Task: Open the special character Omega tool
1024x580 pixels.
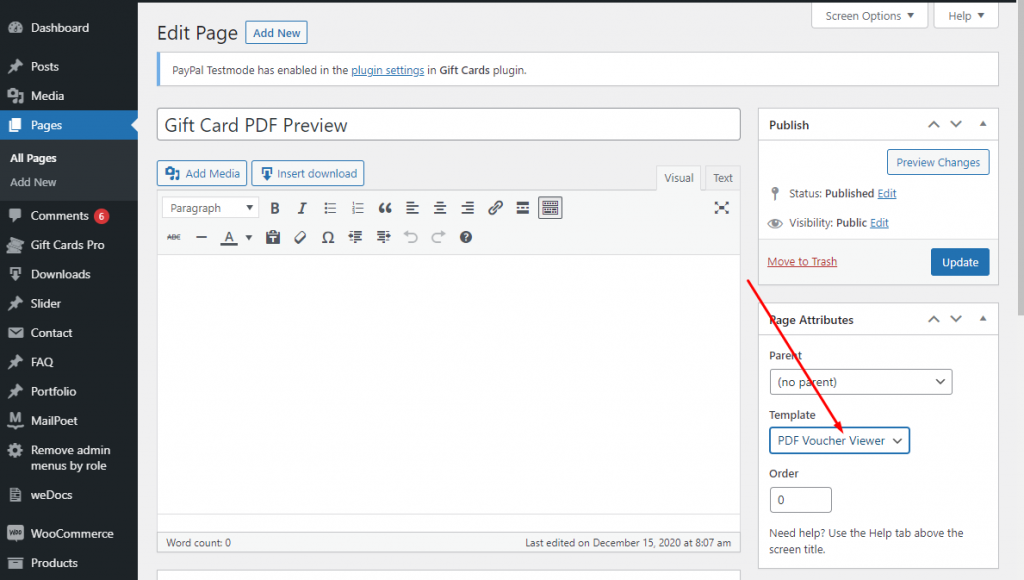Action: coord(328,237)
